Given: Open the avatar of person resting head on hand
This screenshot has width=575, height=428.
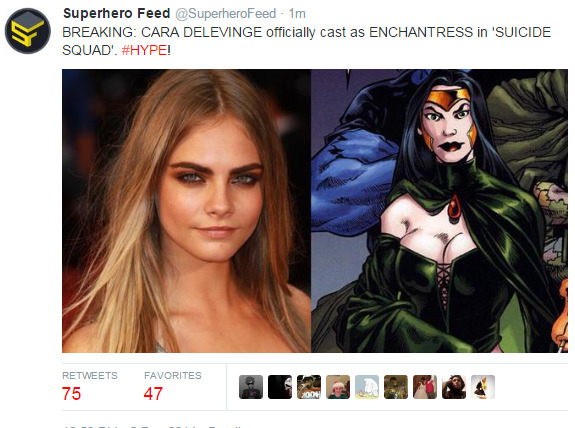Looking at the screenshot, I should (454, 387).
